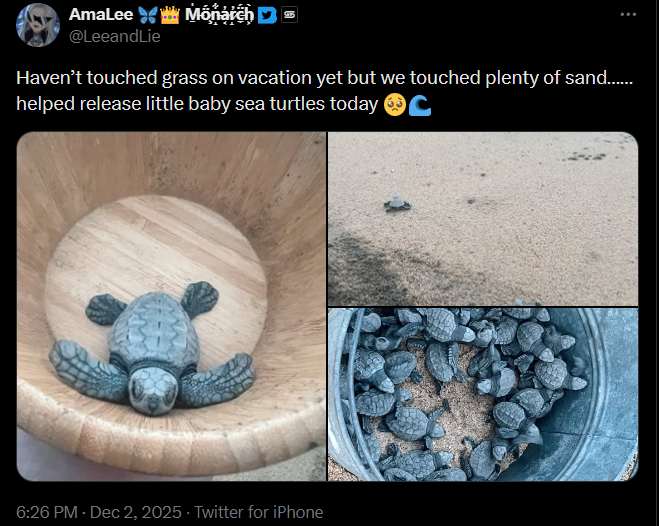659x526 pixels.
Task: Click the Dec 2, 2025 date
Action: pos(135,512)
